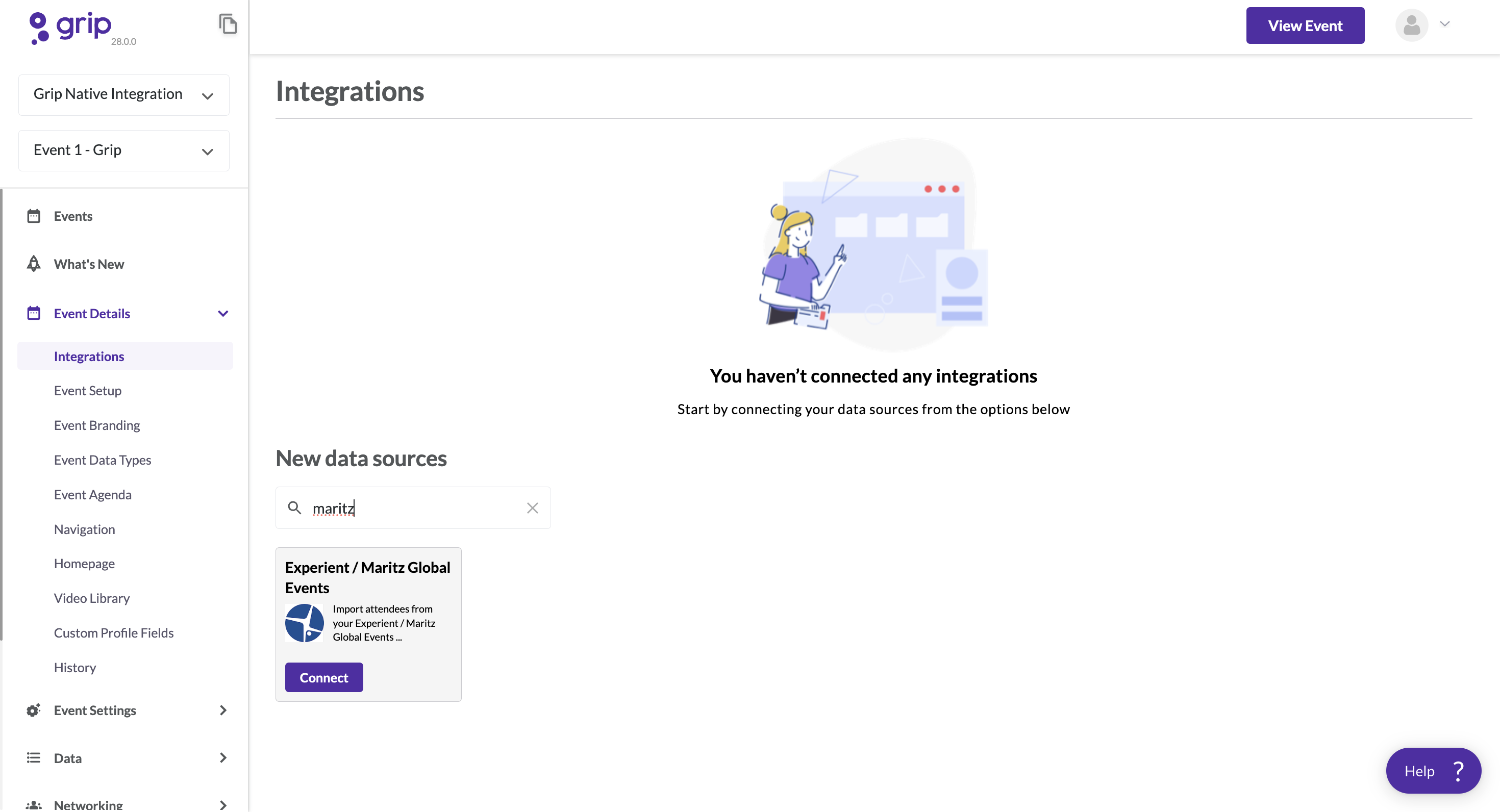Screen dimensions: 1500x812
Task: Open the Grip Native Integration dropdown
Action: click(x=124, y=94)
